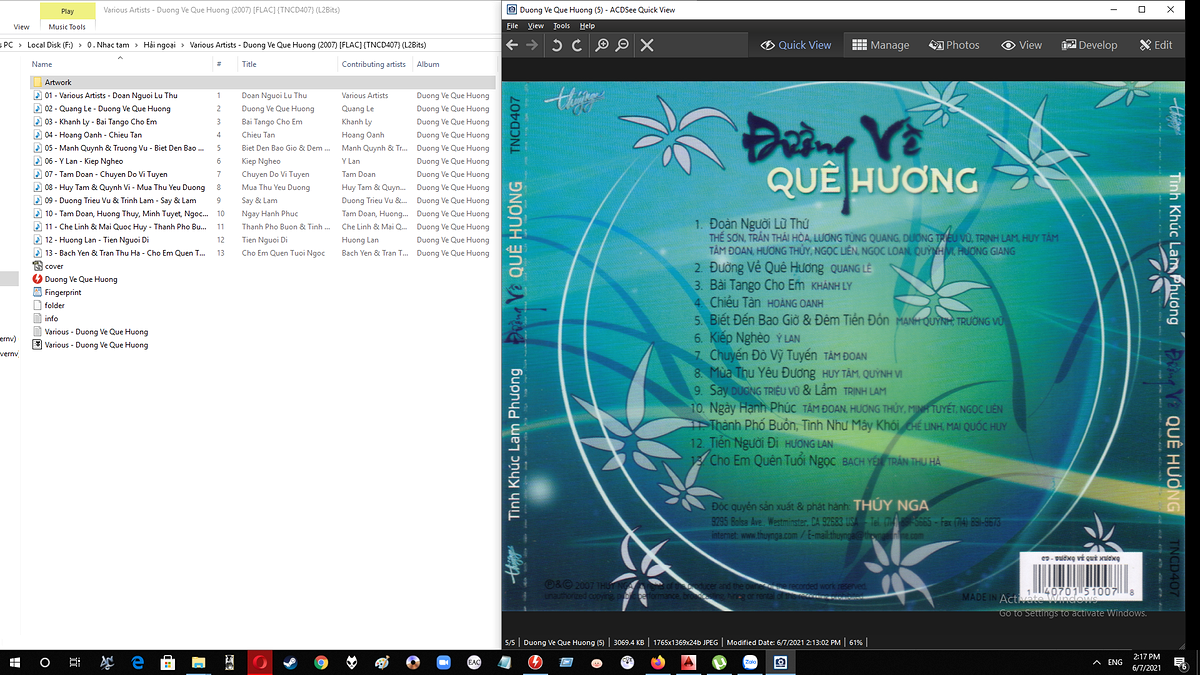Open ACDSee View menu
Image resolution: width=1200 pixels, height=675 pixels.
(x=536, y=25)
